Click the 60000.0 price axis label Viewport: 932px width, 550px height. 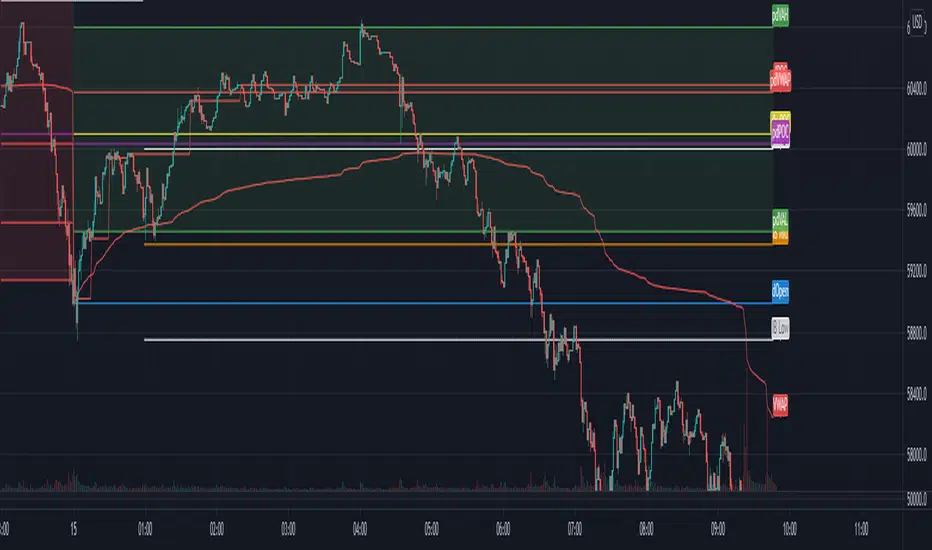(x=917, y=150)
